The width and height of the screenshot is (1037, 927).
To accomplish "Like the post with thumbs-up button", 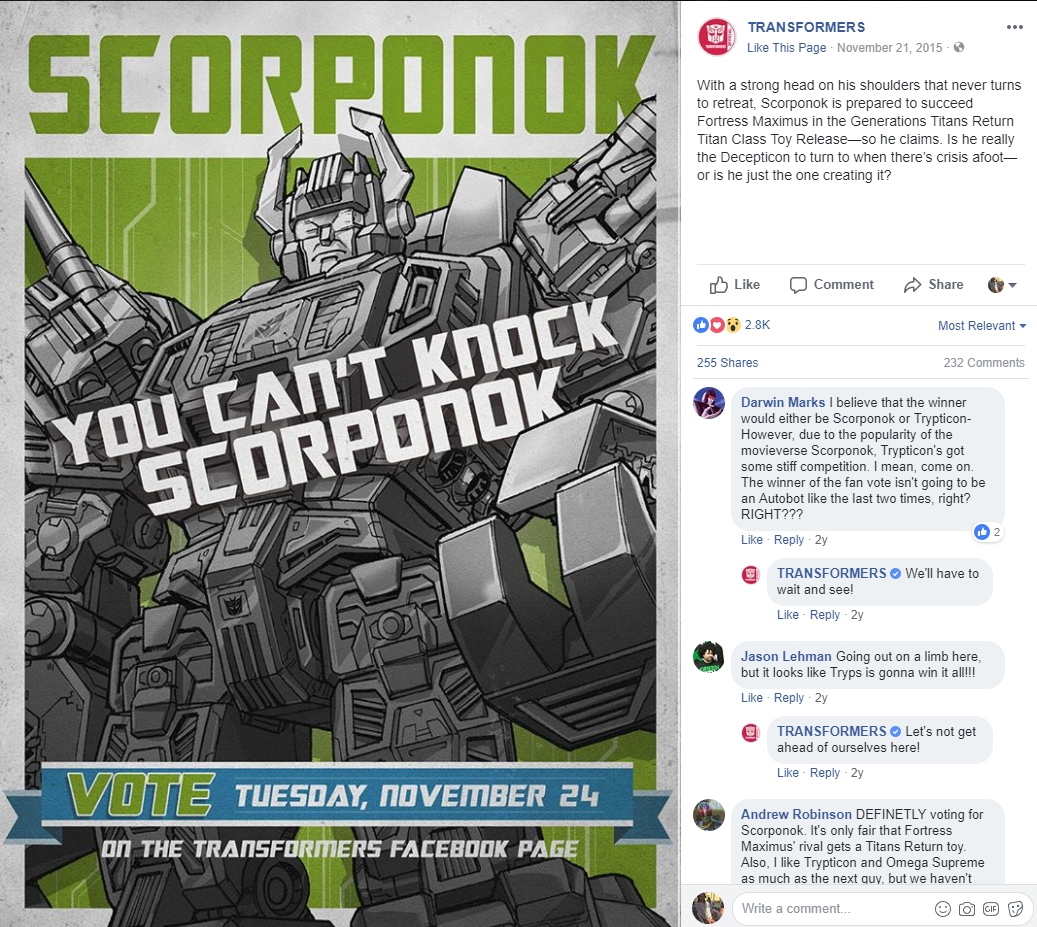I will coord(735,285).
